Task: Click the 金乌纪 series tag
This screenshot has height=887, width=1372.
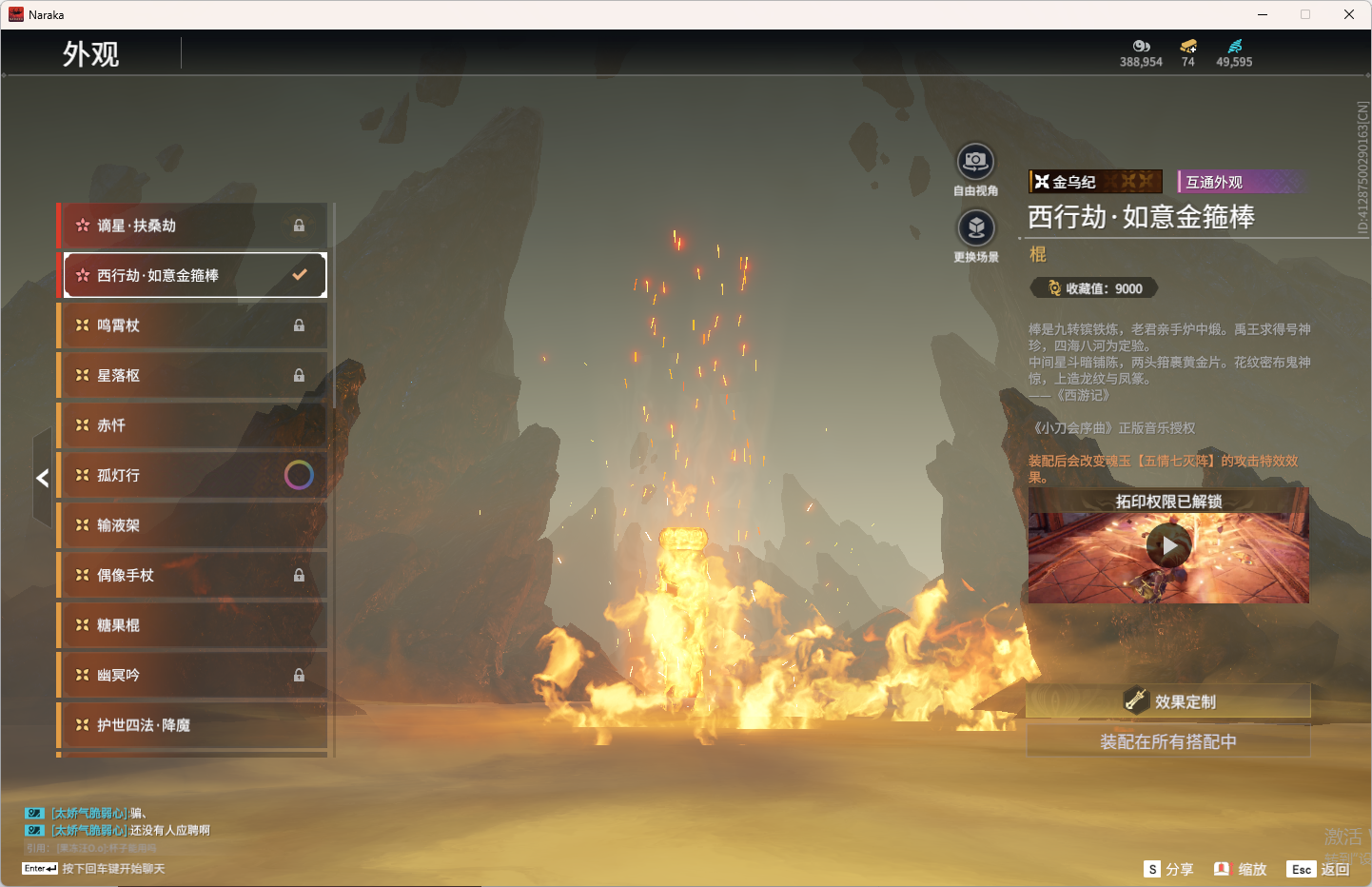Action: [x=1095, y=182]
